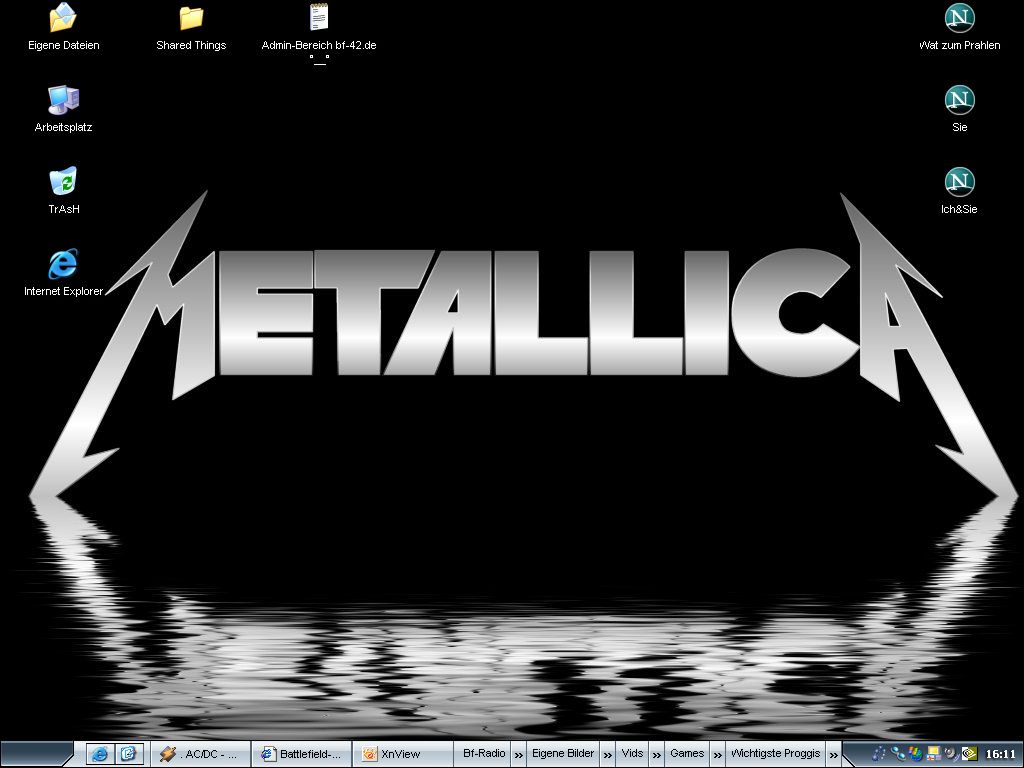Expand the Vids toolbar chevron
1024x768 pixels.
[657, 755]
